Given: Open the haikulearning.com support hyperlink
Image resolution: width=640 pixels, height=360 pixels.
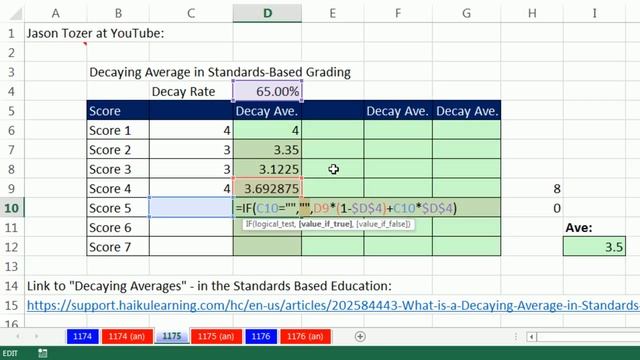Looking at the screenshot, I should (333, 305).
